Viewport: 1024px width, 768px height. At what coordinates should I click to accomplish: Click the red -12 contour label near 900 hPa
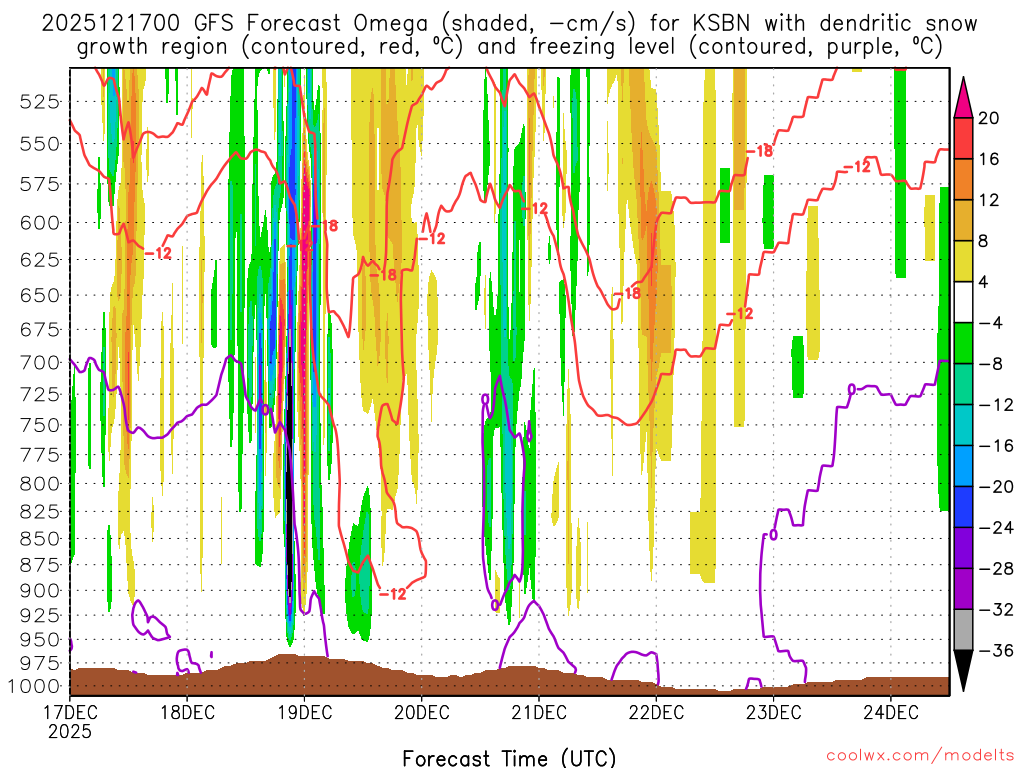[392, 594]
